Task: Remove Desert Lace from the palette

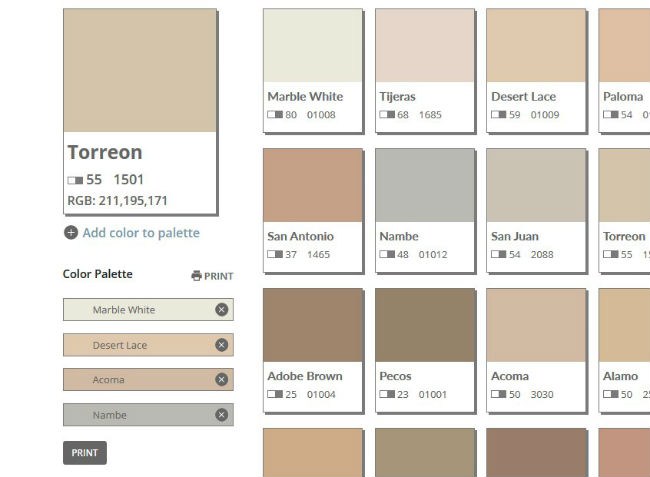Action: (222, 345)
